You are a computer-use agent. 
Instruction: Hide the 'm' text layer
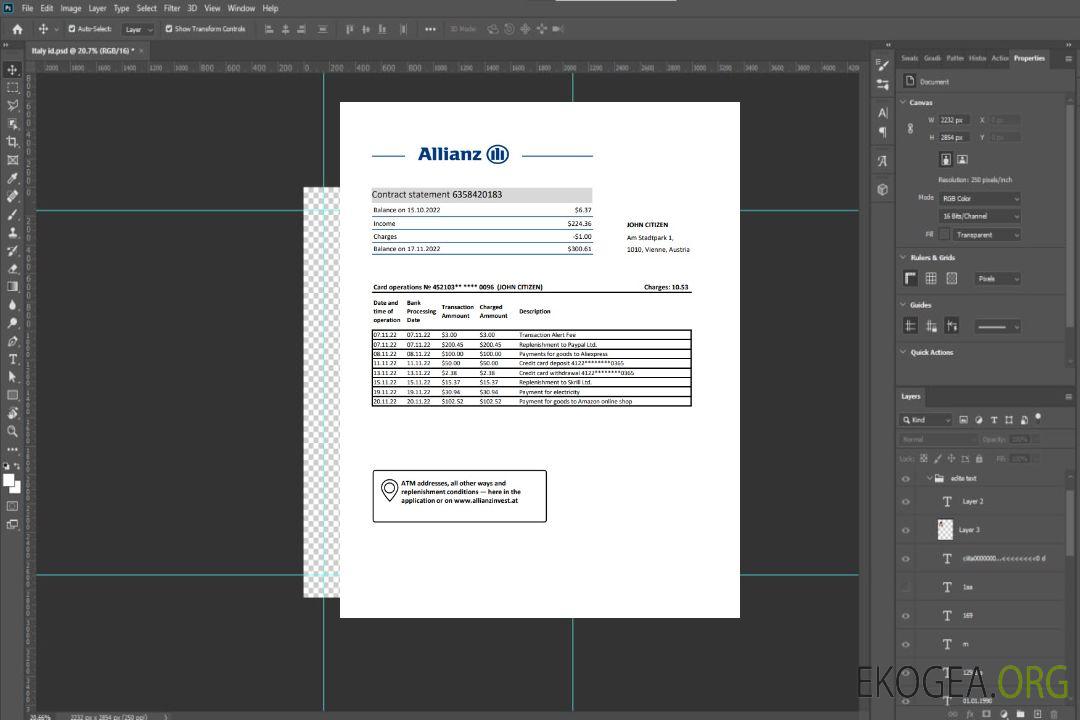(x=906, y=645)
